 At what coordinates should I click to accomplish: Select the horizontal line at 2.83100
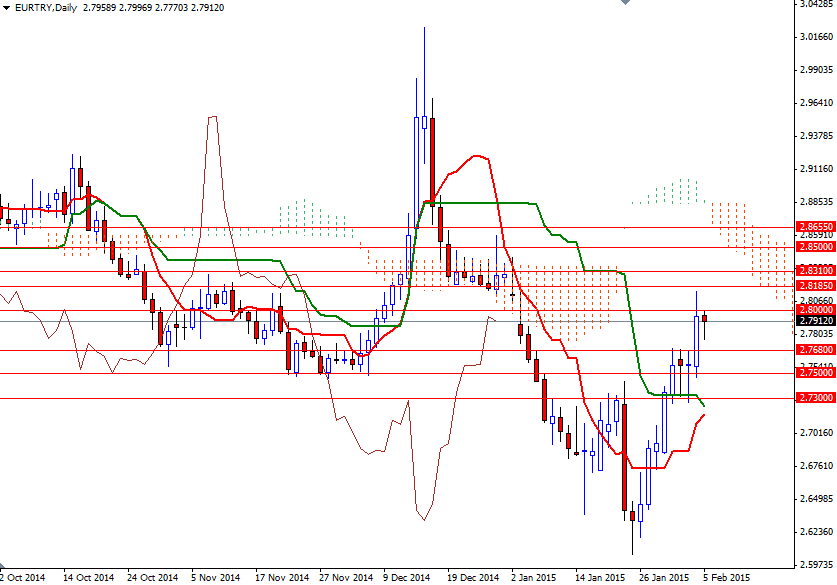(x=816, y=270)
